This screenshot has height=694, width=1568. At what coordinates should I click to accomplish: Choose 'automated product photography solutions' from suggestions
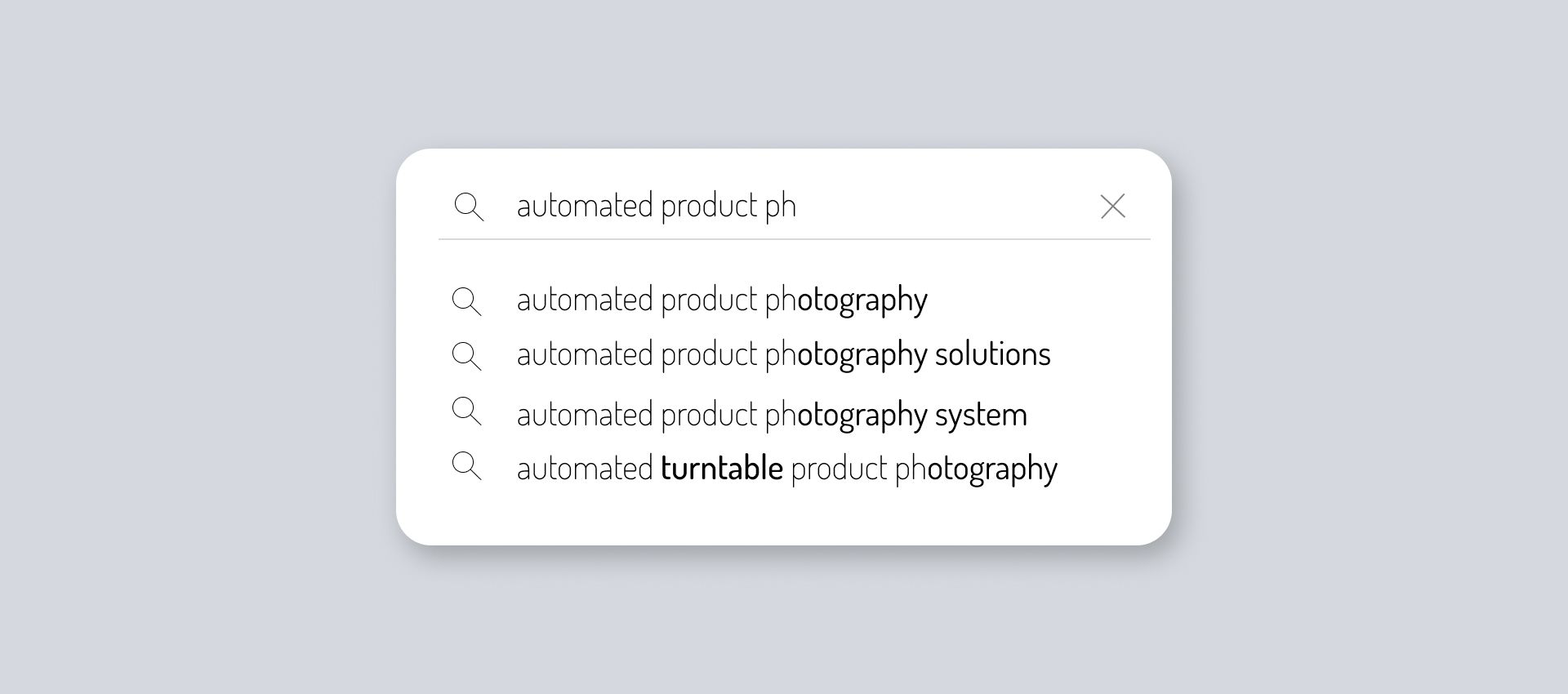point(782,355)
